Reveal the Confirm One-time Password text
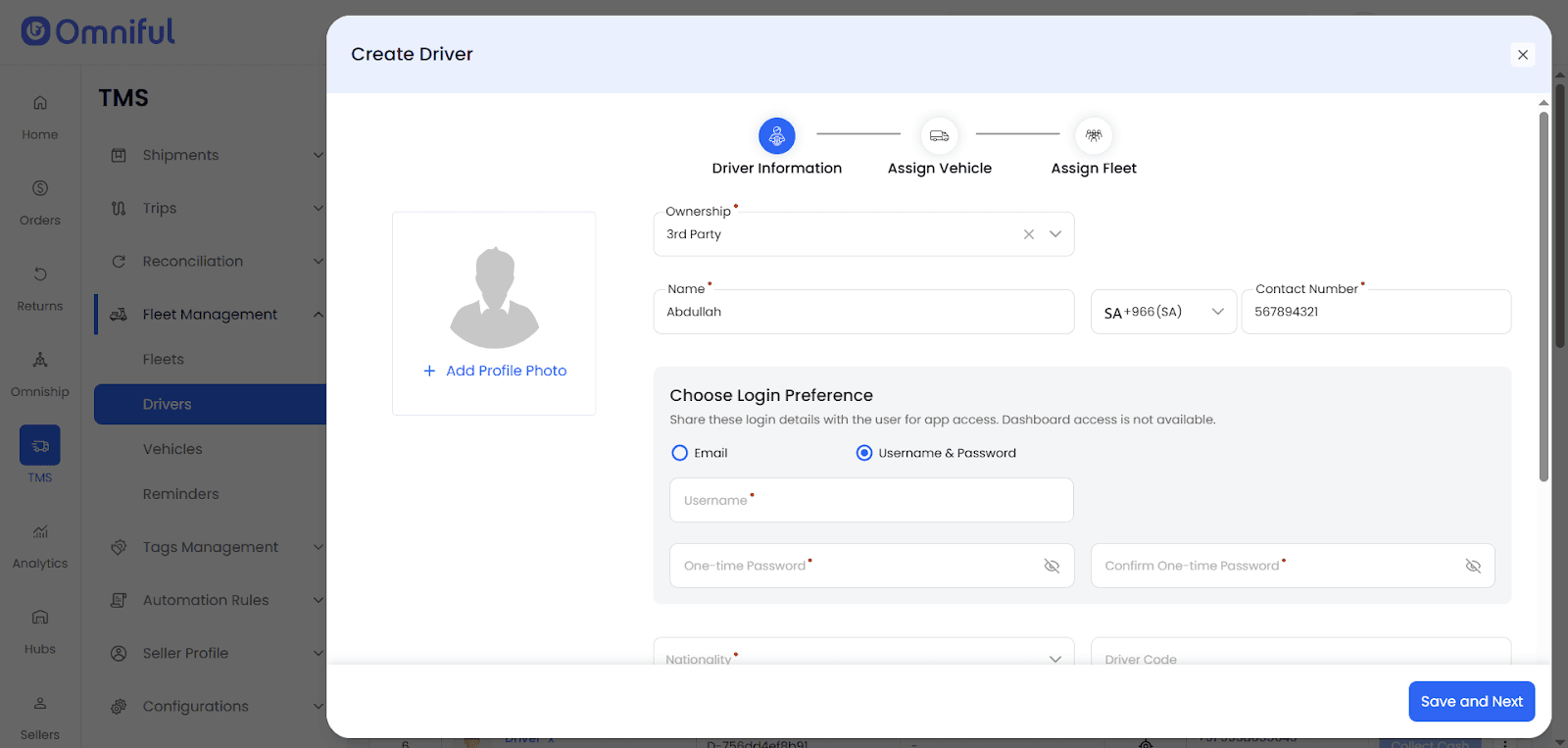This screenshot has height=748, width=1568. click(x=1472, y=566)
